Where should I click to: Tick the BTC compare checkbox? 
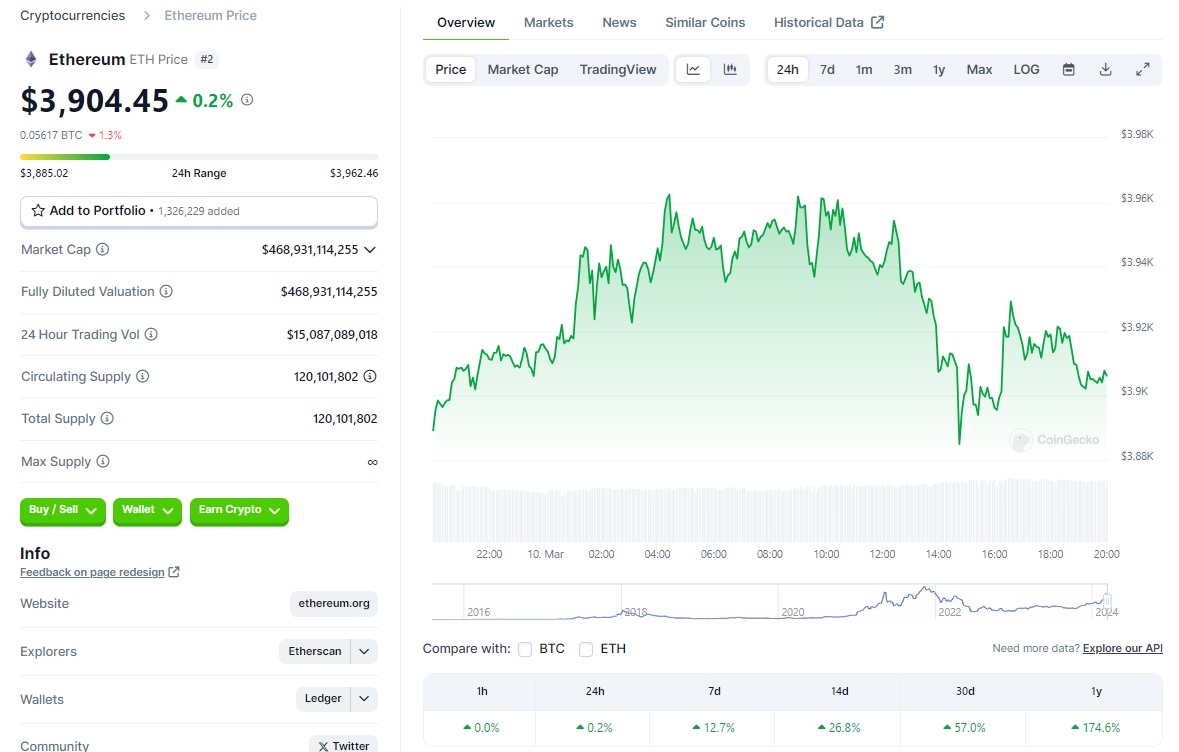525,649
